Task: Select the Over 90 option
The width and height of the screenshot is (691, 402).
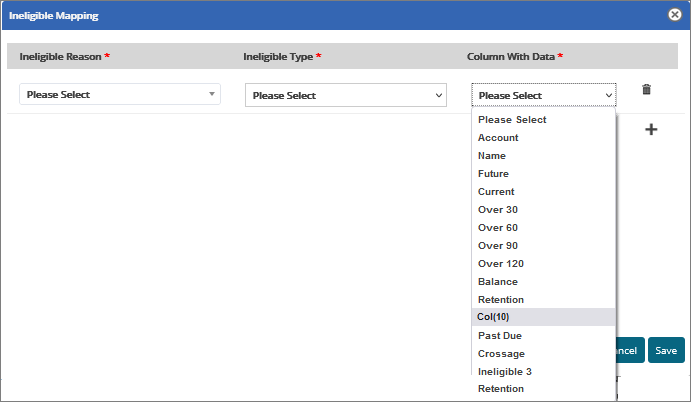Action: click(x=497, y=246)
